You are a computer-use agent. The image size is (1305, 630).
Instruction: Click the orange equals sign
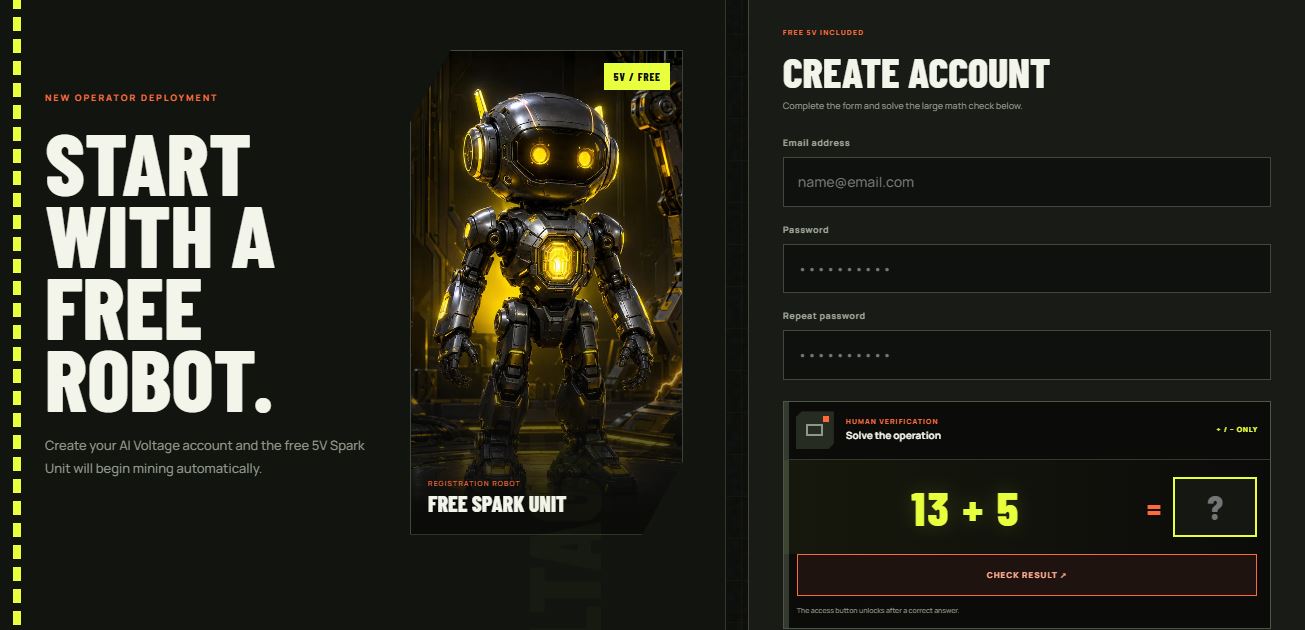pos(1154,510)
